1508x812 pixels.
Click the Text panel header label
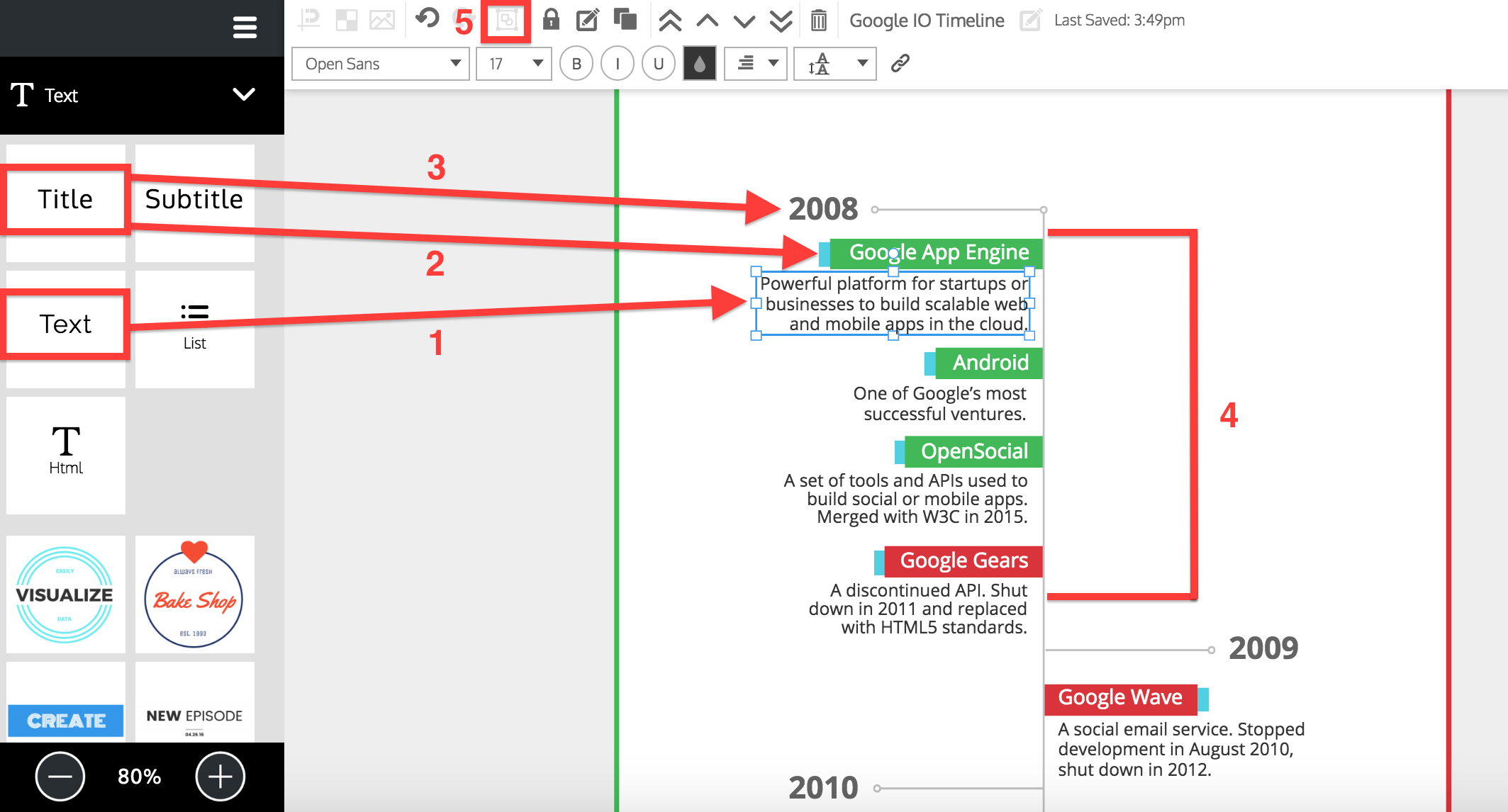click(61, 96)
